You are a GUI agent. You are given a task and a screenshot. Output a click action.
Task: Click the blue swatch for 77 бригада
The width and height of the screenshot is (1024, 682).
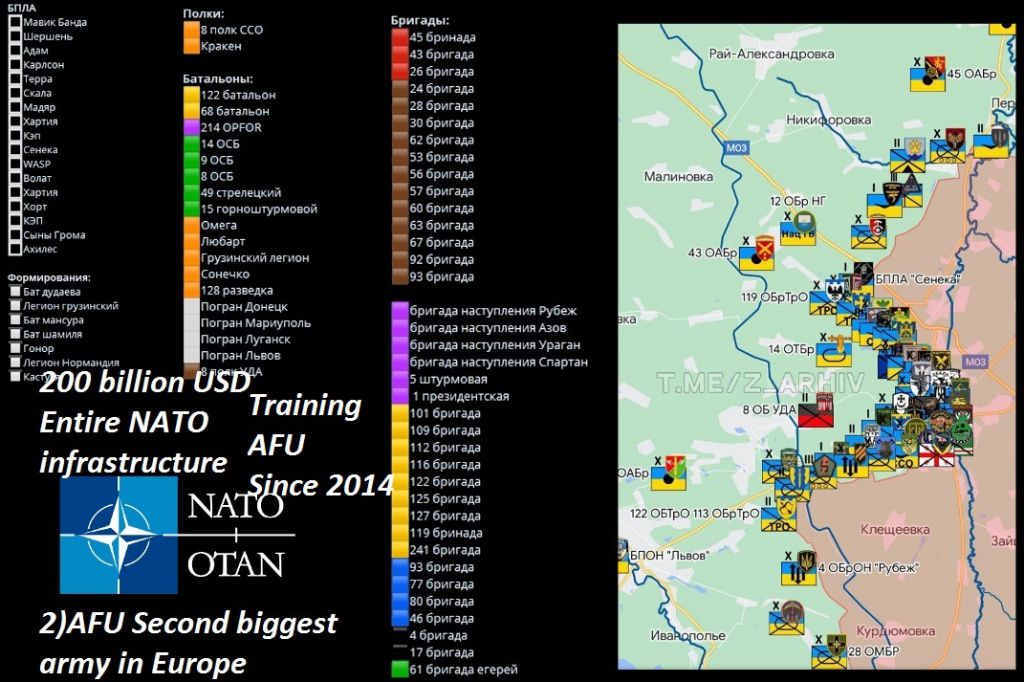400,584
